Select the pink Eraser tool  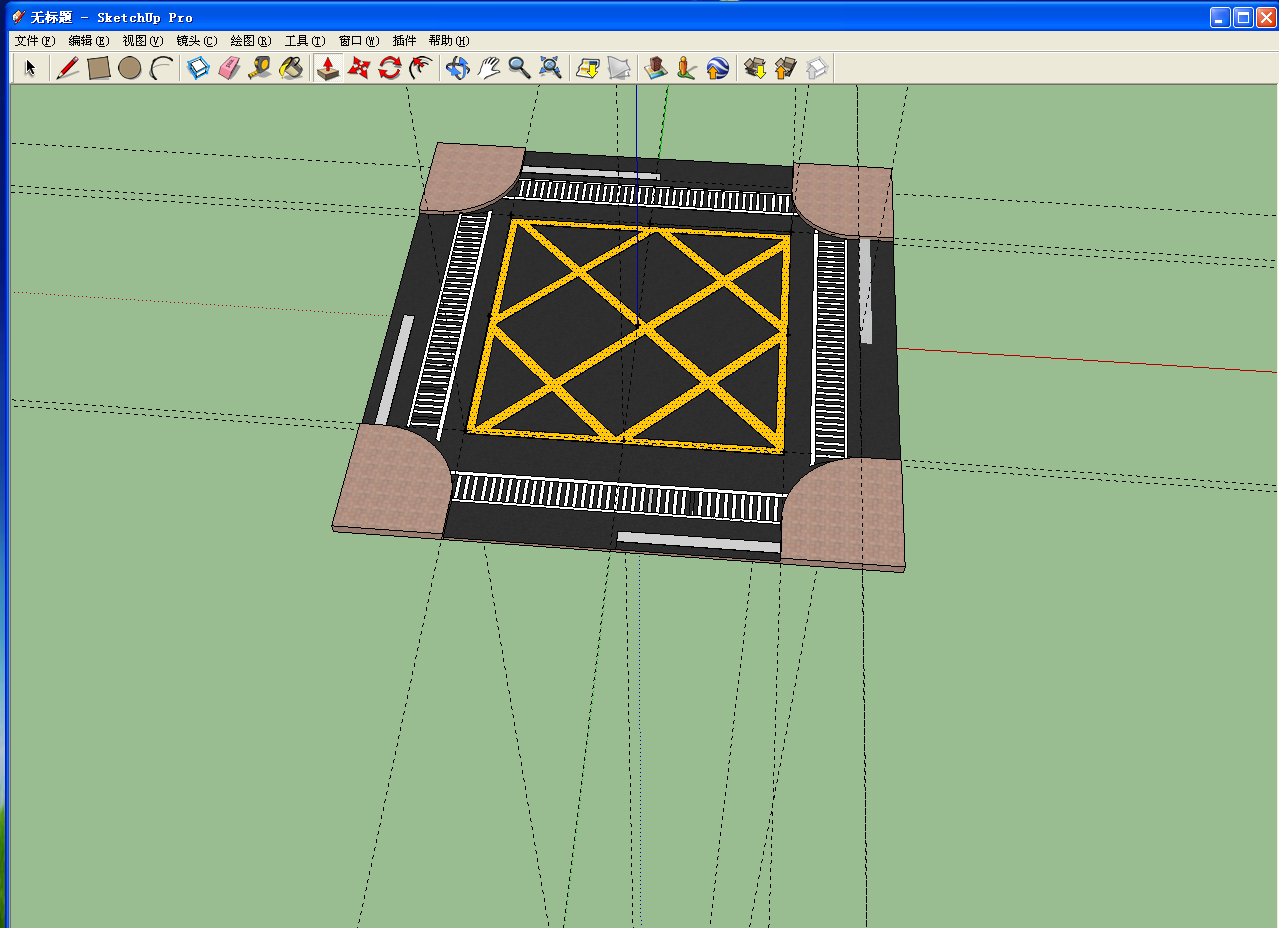tap(229, 68)
